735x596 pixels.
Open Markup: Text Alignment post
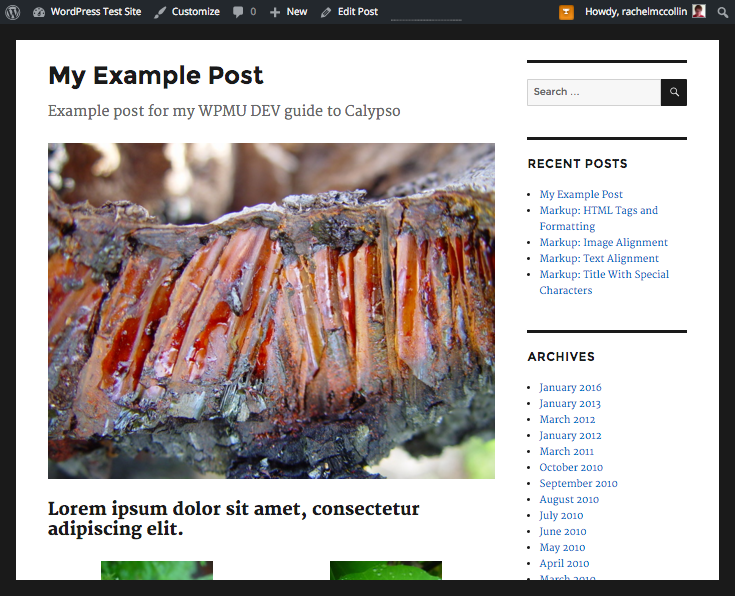pyautogui.click(x=599, y=258)
